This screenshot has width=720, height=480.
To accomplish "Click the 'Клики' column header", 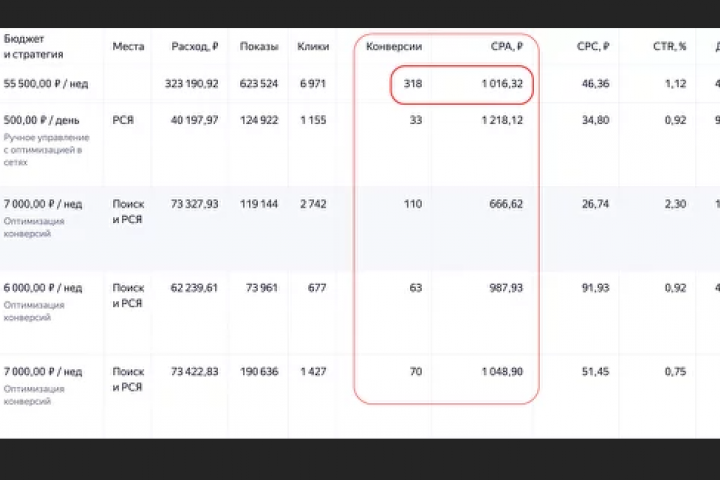I will point(313,46).
